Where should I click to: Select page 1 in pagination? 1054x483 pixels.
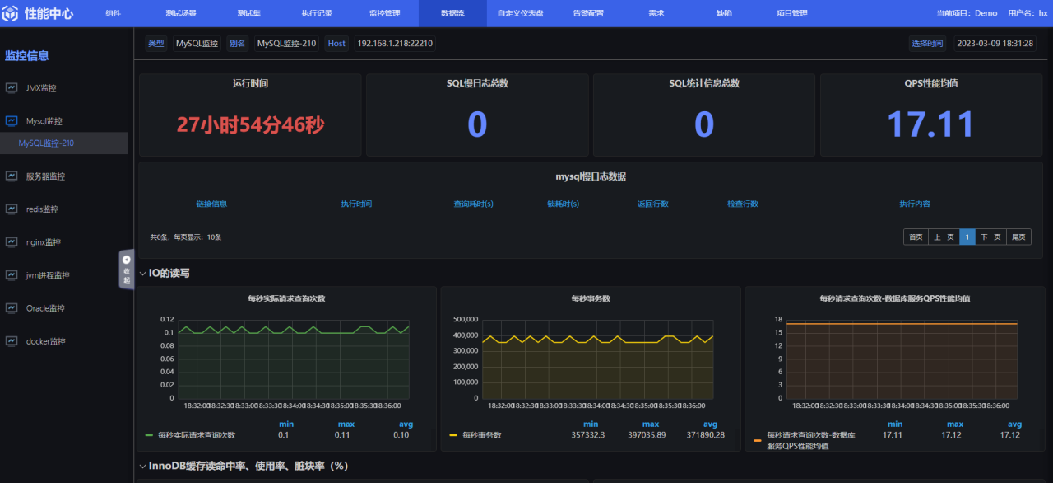tap(967, 236)
